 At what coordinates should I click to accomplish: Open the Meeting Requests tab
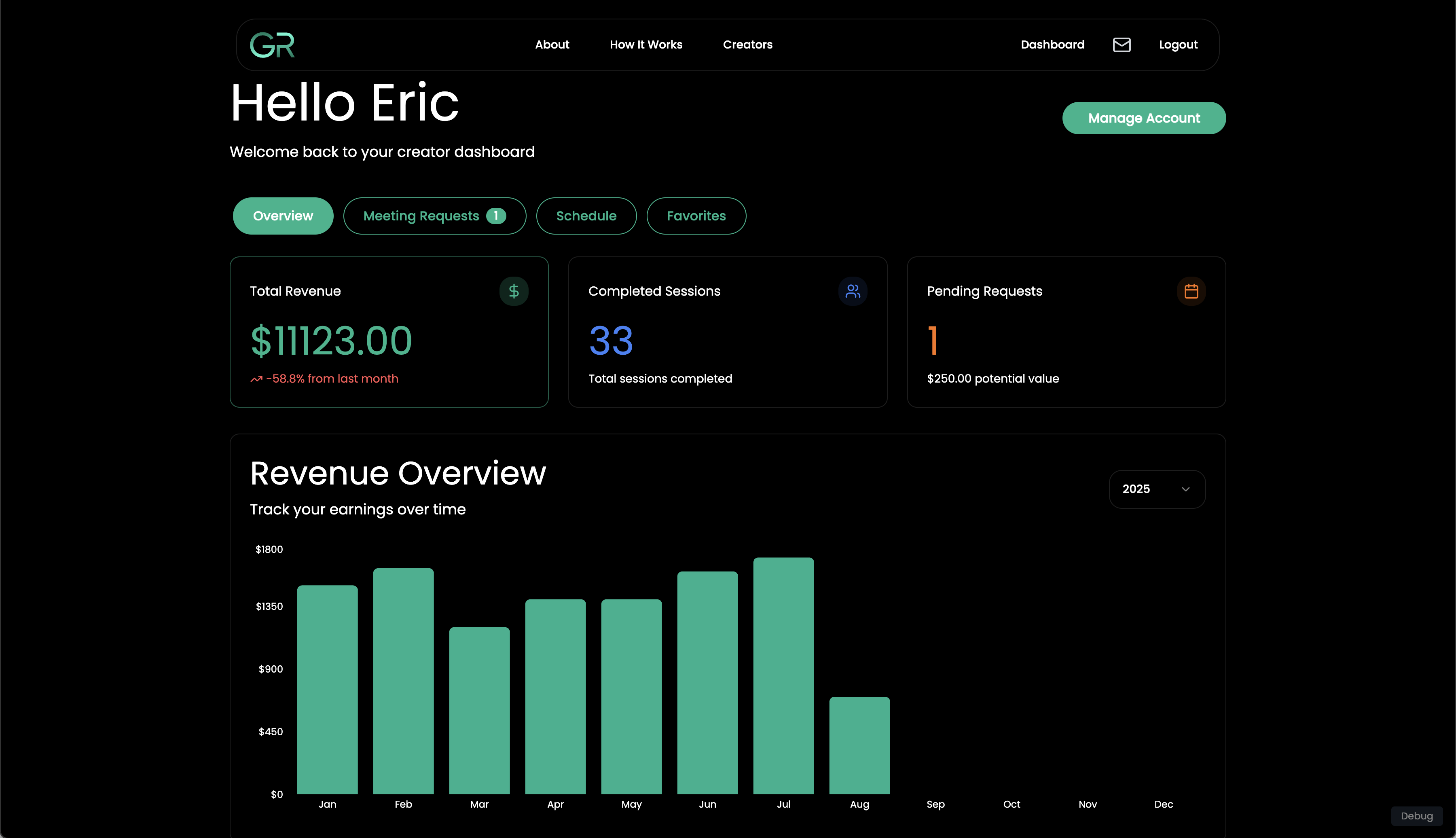coord(421,216)
